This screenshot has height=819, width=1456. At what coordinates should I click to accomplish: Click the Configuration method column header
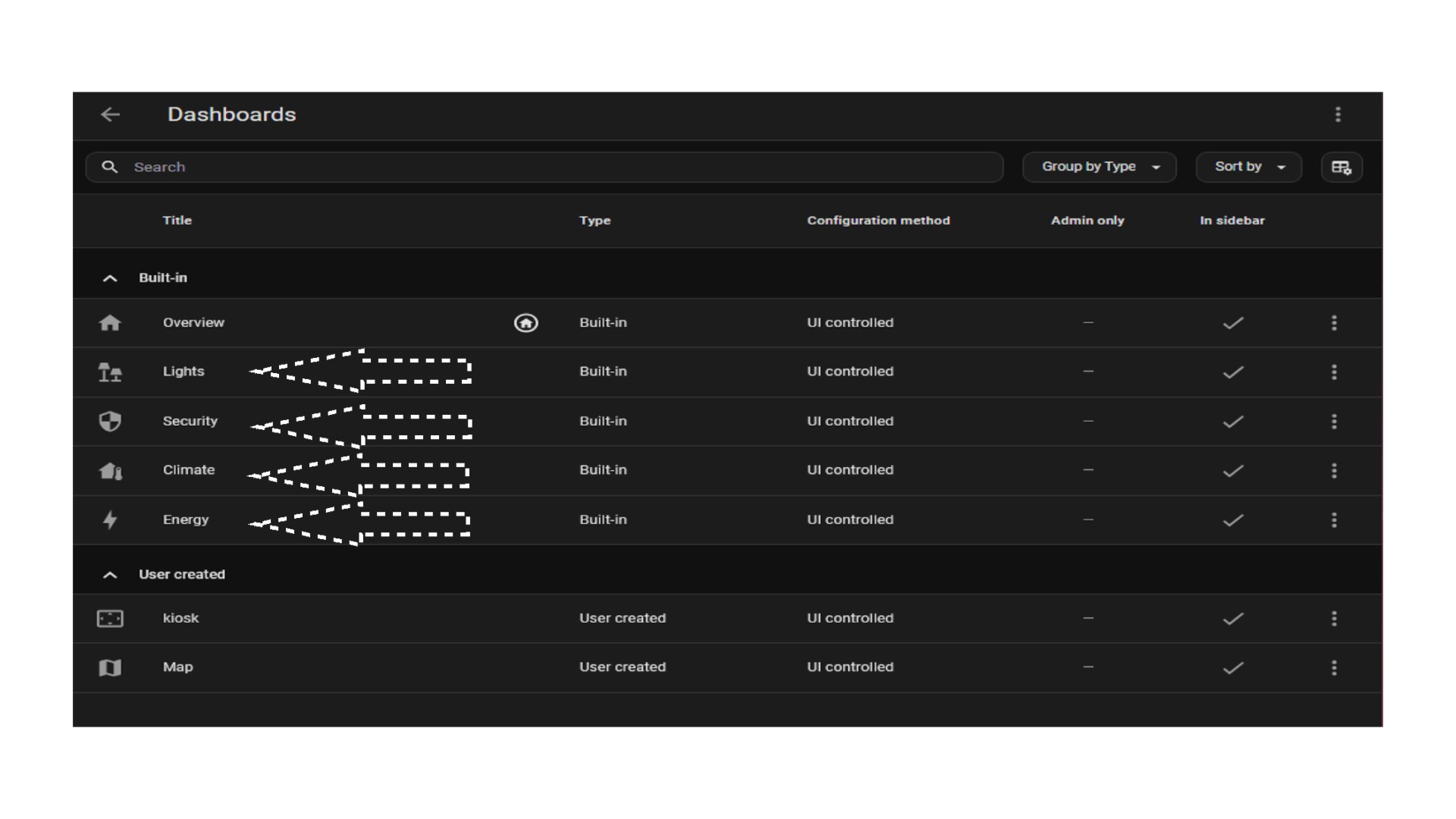coord(877,221)
